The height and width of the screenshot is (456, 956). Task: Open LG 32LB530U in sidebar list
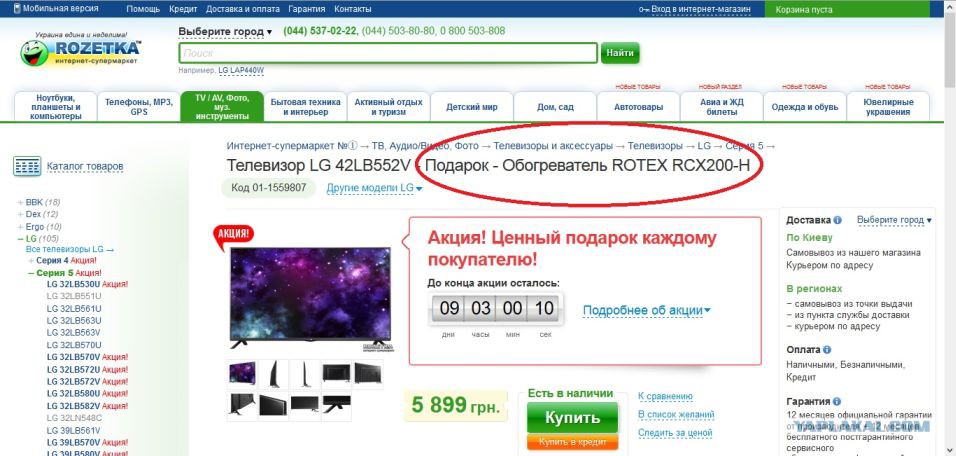pos(74,284)
